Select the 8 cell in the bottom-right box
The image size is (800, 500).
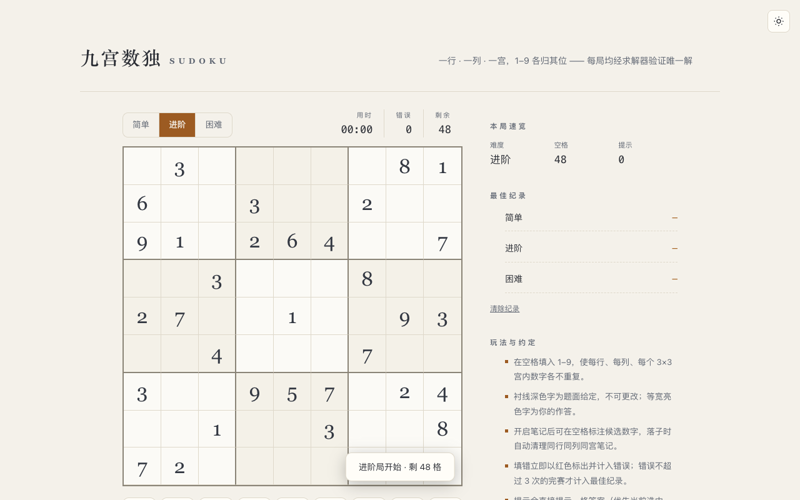click(442, 429)
